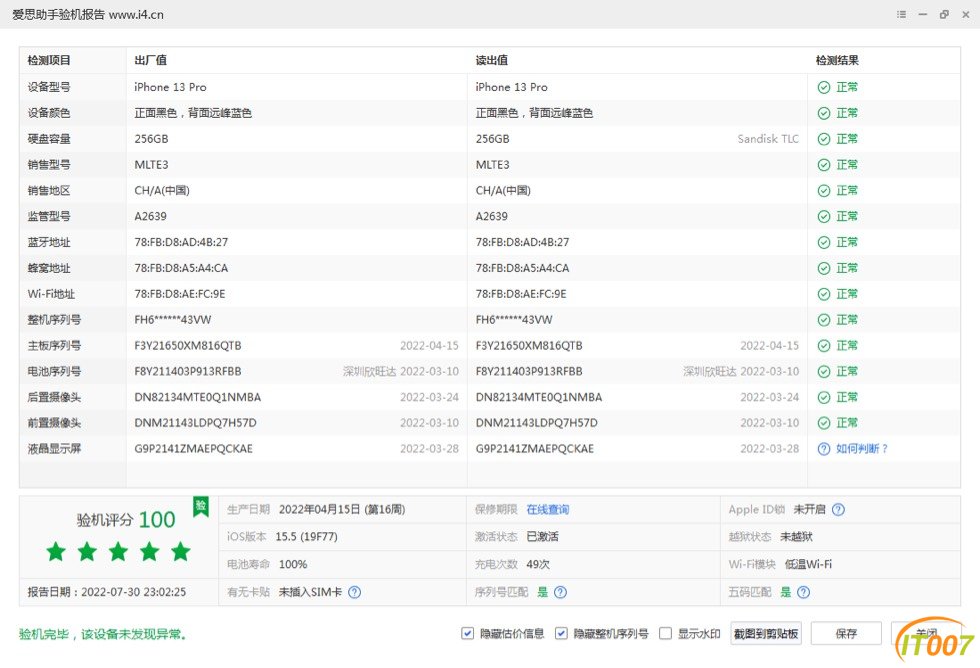Click the 已激活 activation status value
This screenshot has width=980, height=668.
[x=542, y=537]
